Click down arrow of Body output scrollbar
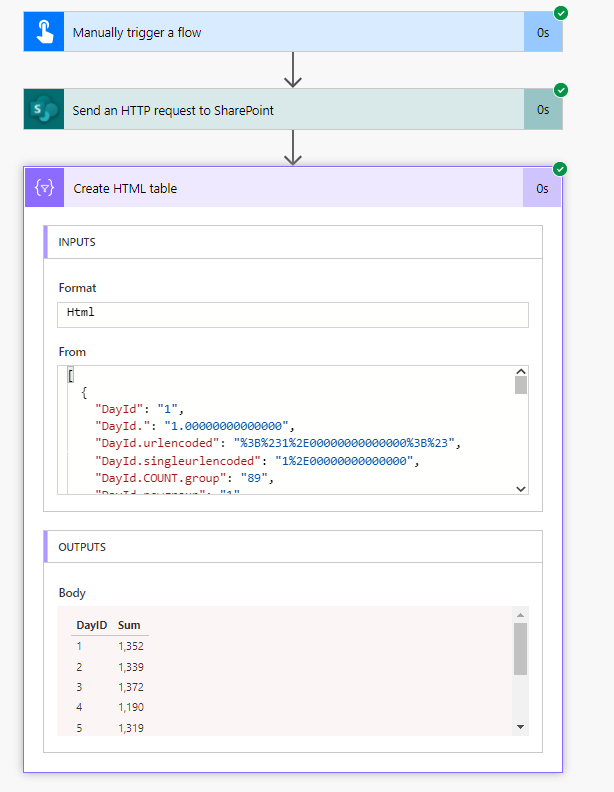 [x=520, y=727]
